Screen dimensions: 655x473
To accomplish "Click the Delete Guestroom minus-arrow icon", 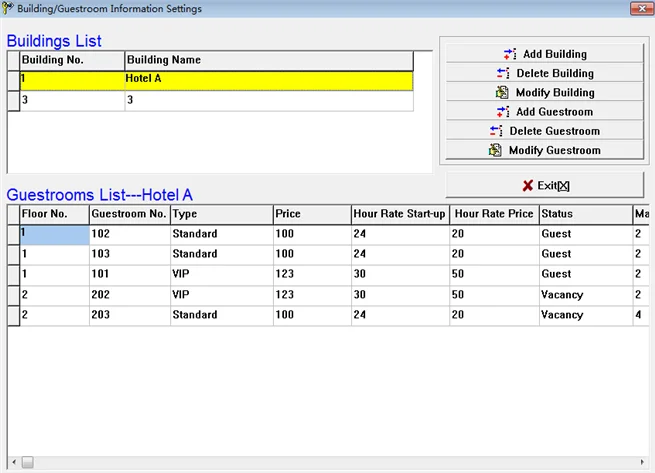I will point(496,131).
